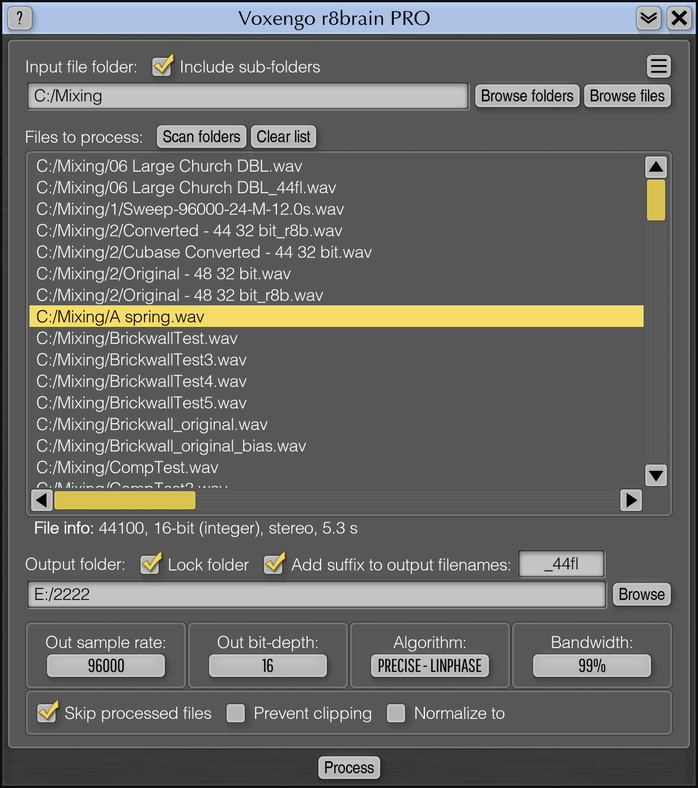The image size is (698, 788).
Task: Select C:/Mixing/2/Original - 48 32 bit.wav
Action: [x=336, y=274]
